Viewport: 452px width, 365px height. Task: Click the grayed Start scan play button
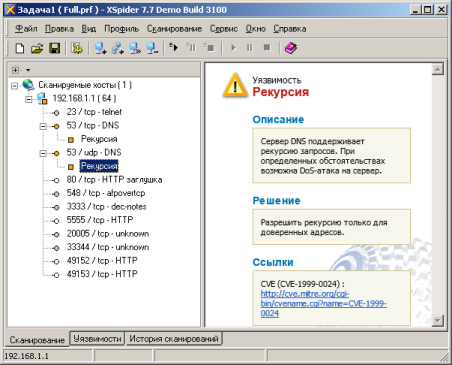point(233,48)
